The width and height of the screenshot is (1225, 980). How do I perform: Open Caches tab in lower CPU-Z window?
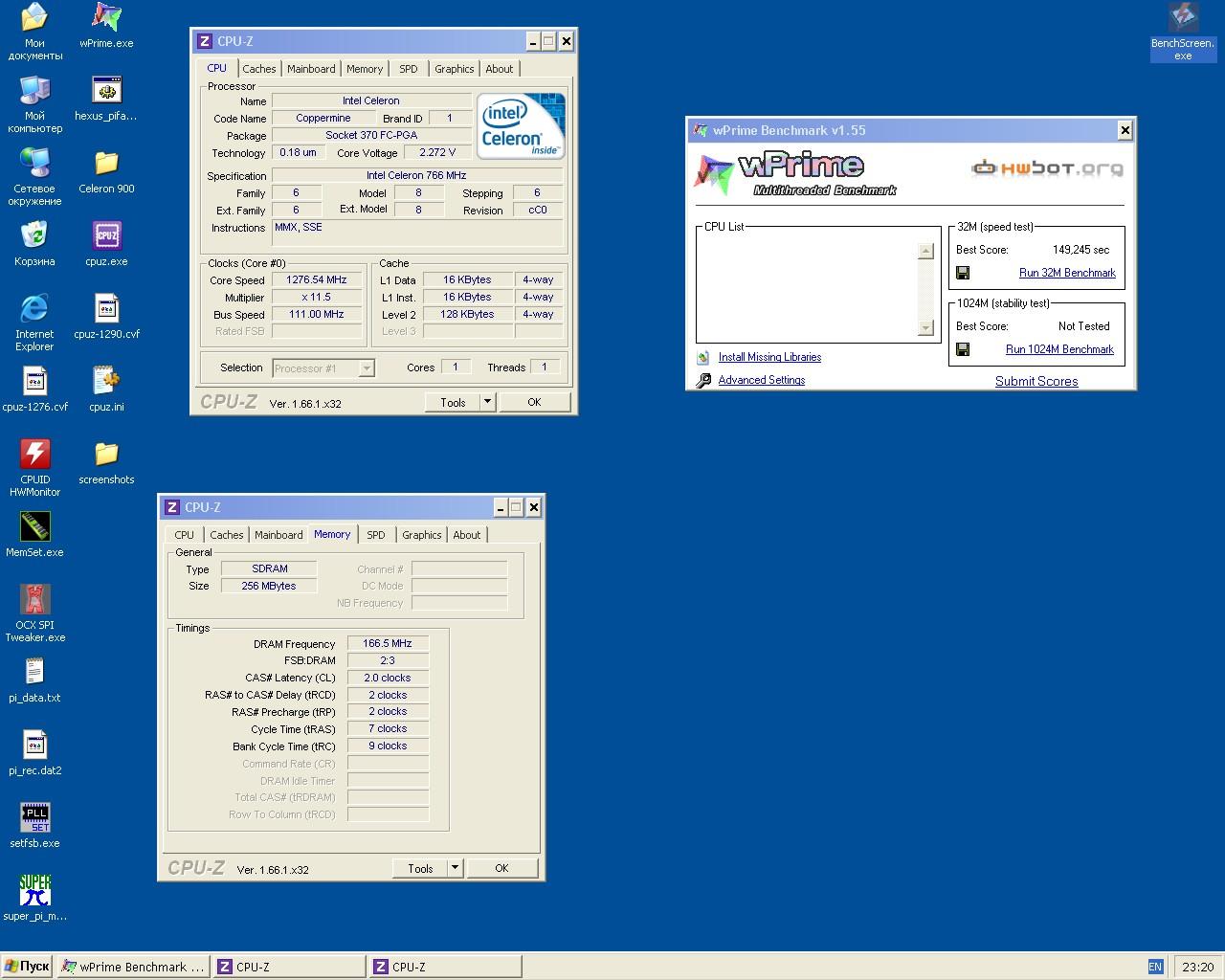(x=226, y=535)
